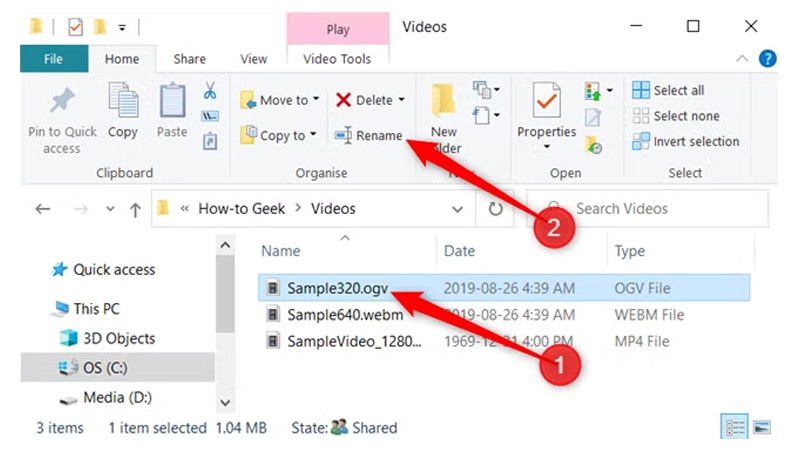This screenshot has width=800, height=450.
Task: Open Help with the question mark icon
Action: point(767,59)
